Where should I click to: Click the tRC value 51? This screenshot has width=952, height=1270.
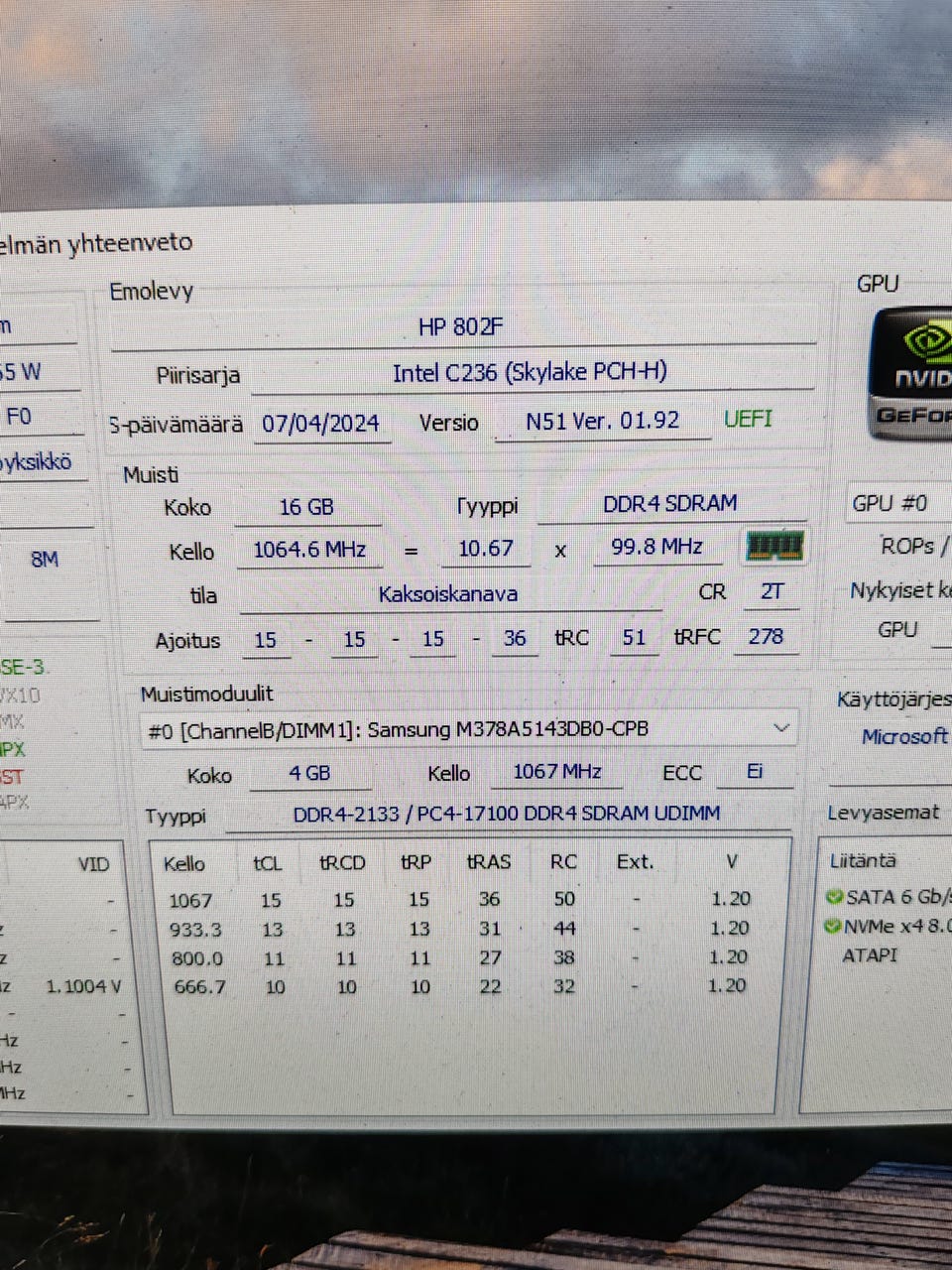634,637
